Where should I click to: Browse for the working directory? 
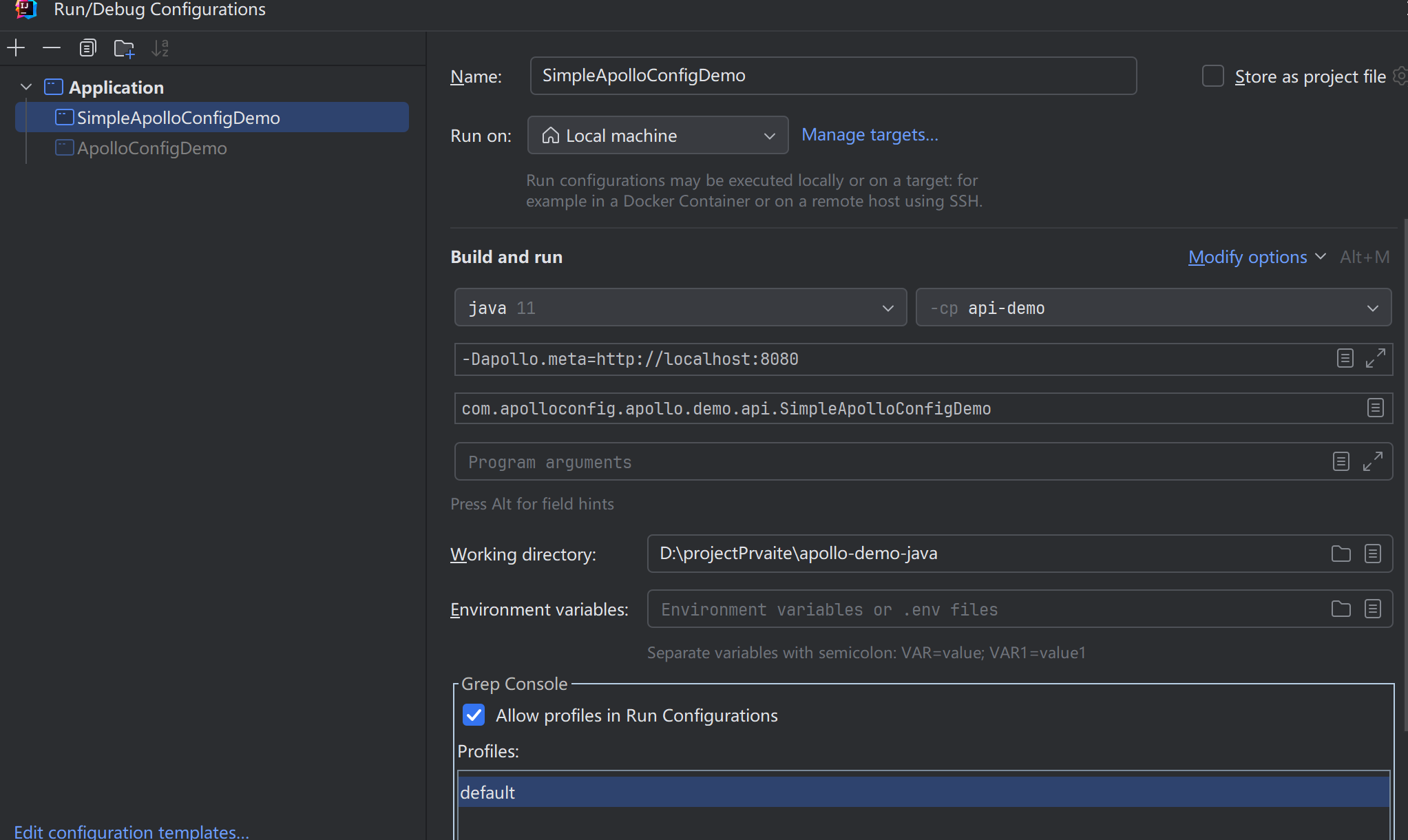pos(1341,554)
